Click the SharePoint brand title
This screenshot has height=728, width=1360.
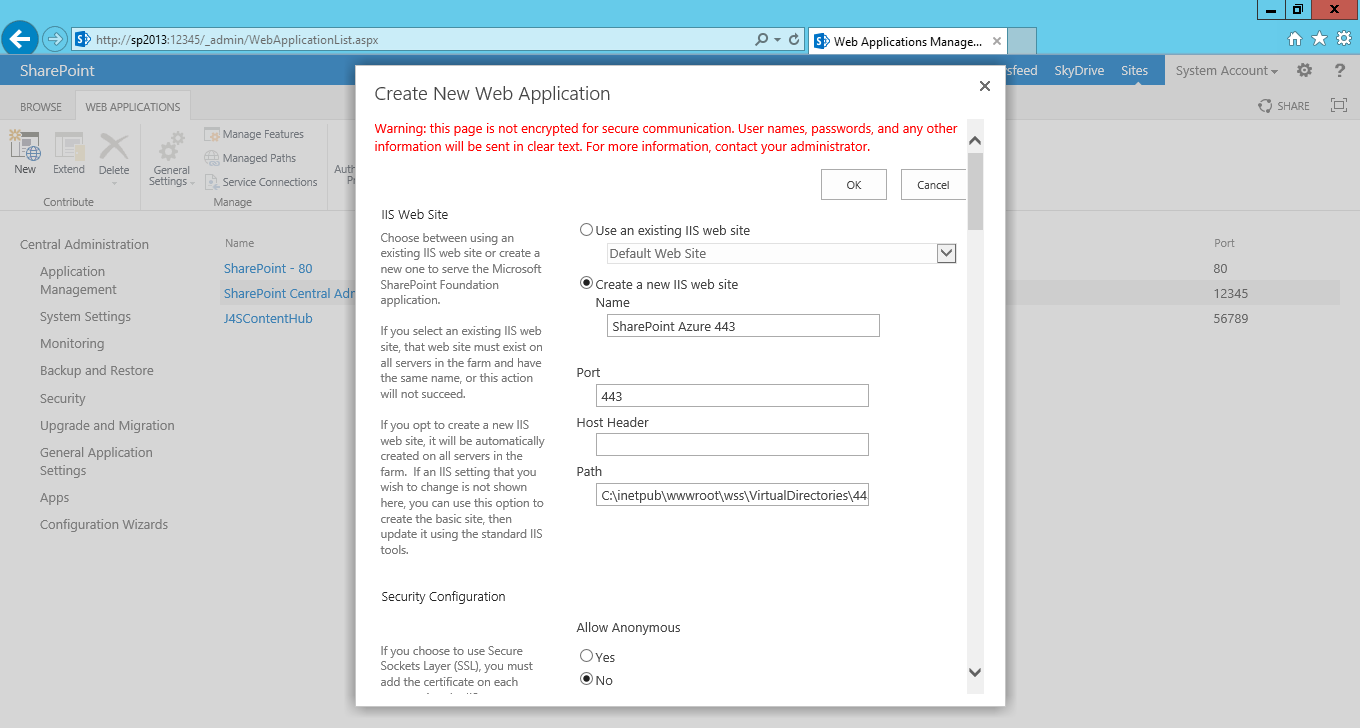coord(57,71)
